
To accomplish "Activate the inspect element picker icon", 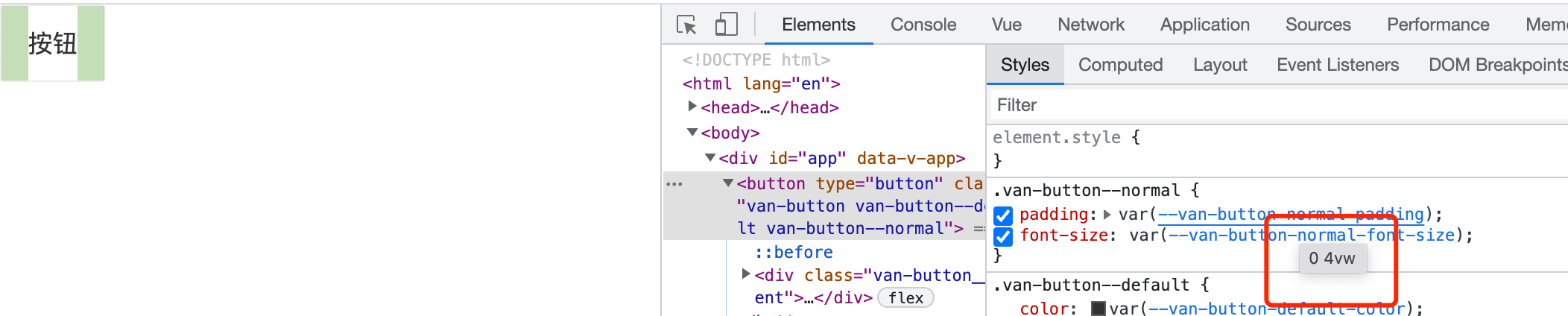I will point(686,25).
